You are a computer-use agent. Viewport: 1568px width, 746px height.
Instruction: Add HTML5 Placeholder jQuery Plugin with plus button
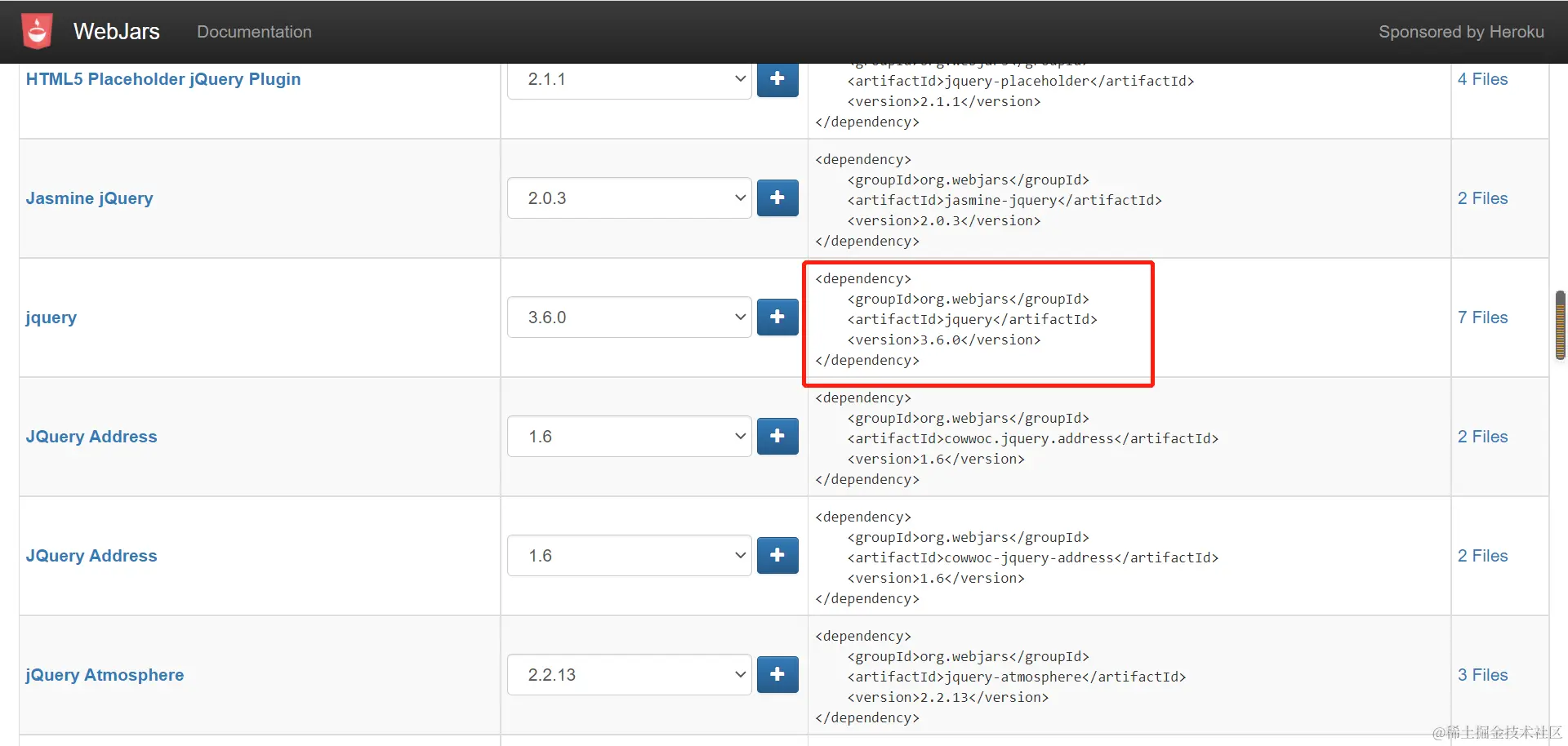(x=777, y=78)
